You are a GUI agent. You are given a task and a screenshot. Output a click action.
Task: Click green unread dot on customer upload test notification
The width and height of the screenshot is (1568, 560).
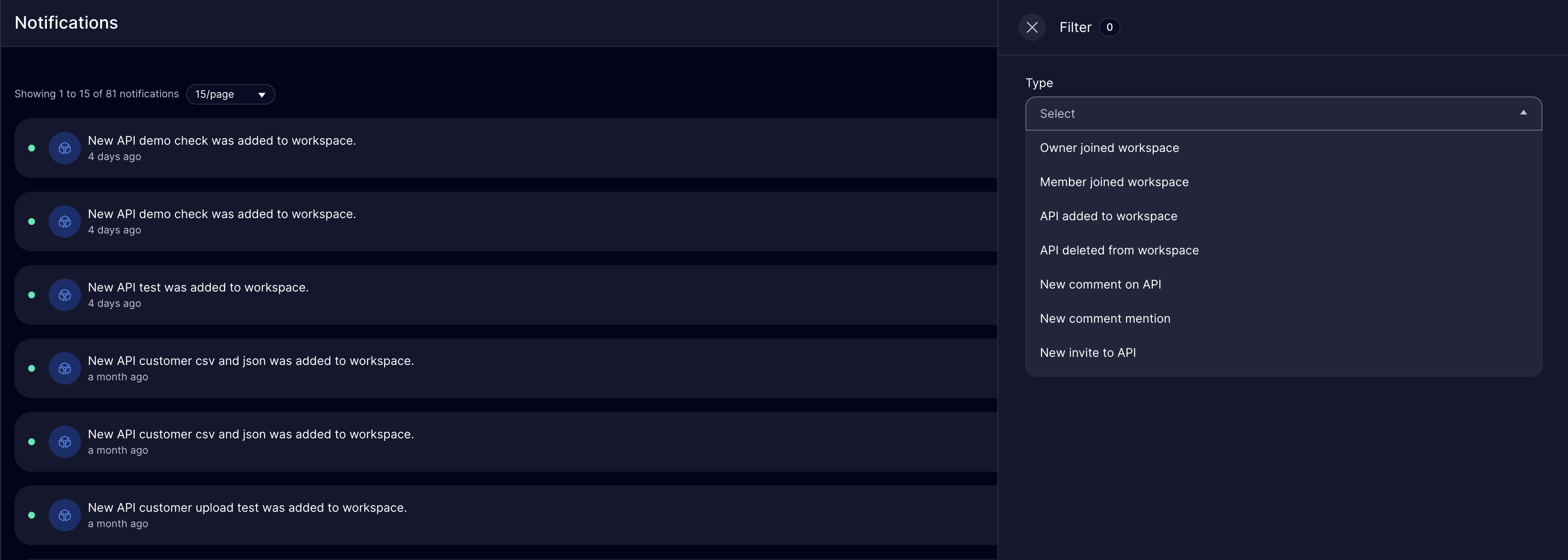click(32, 516)
